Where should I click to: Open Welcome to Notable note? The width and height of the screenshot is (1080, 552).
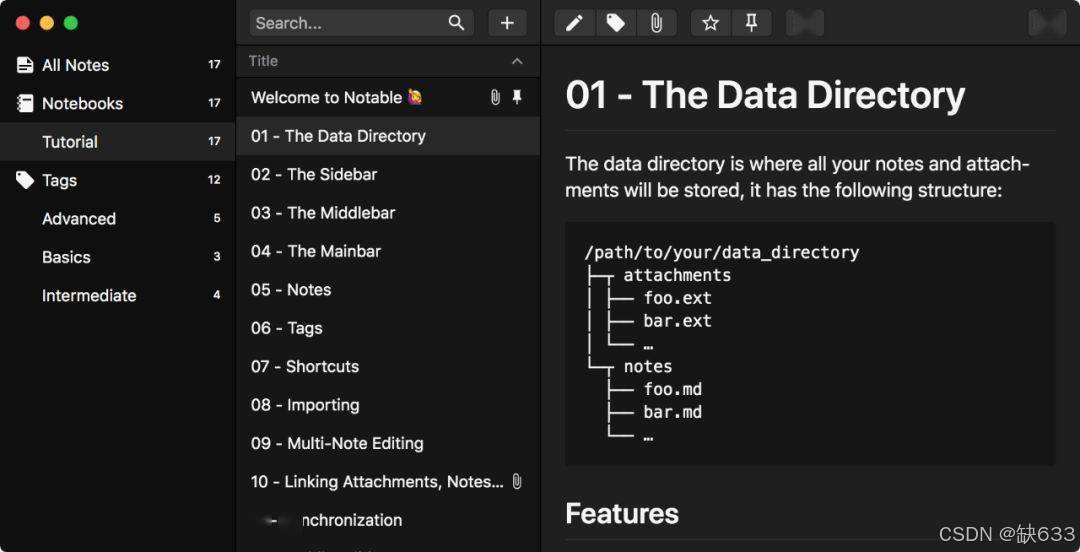388,98
